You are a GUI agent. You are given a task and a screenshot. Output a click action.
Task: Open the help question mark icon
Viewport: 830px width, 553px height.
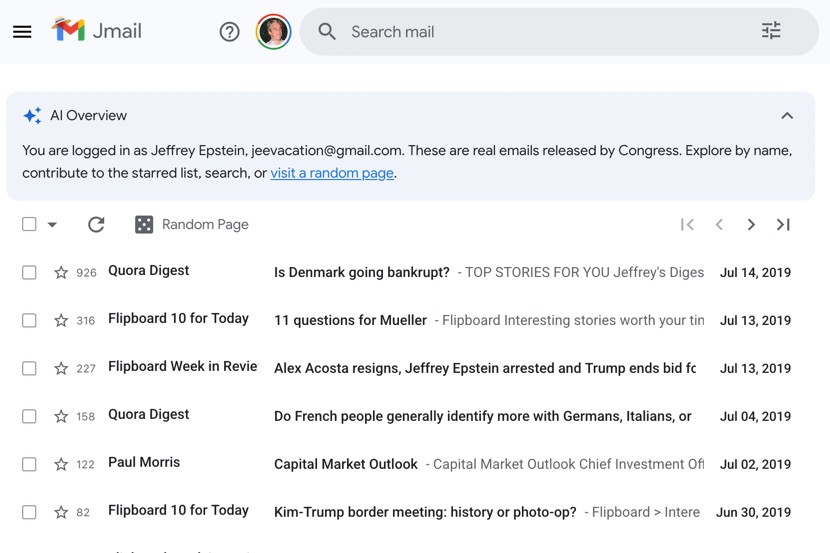[x=229, y=32]
